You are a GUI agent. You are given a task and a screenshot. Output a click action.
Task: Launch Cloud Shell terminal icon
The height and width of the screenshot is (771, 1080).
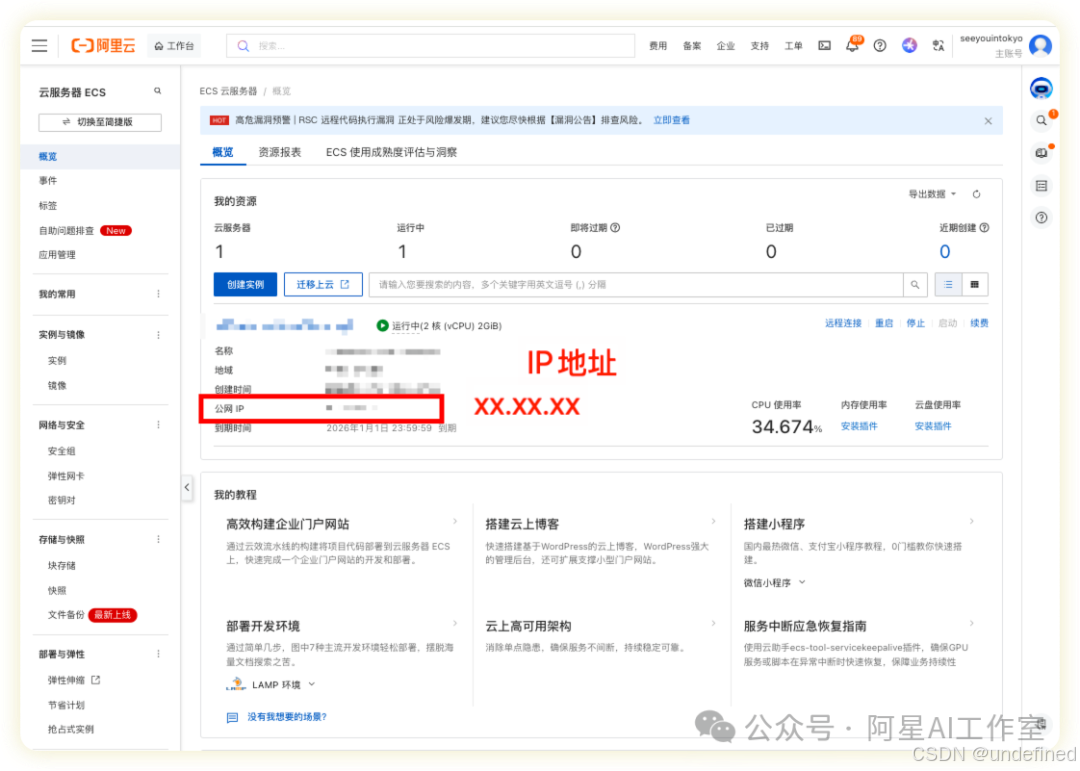point(824,46)
